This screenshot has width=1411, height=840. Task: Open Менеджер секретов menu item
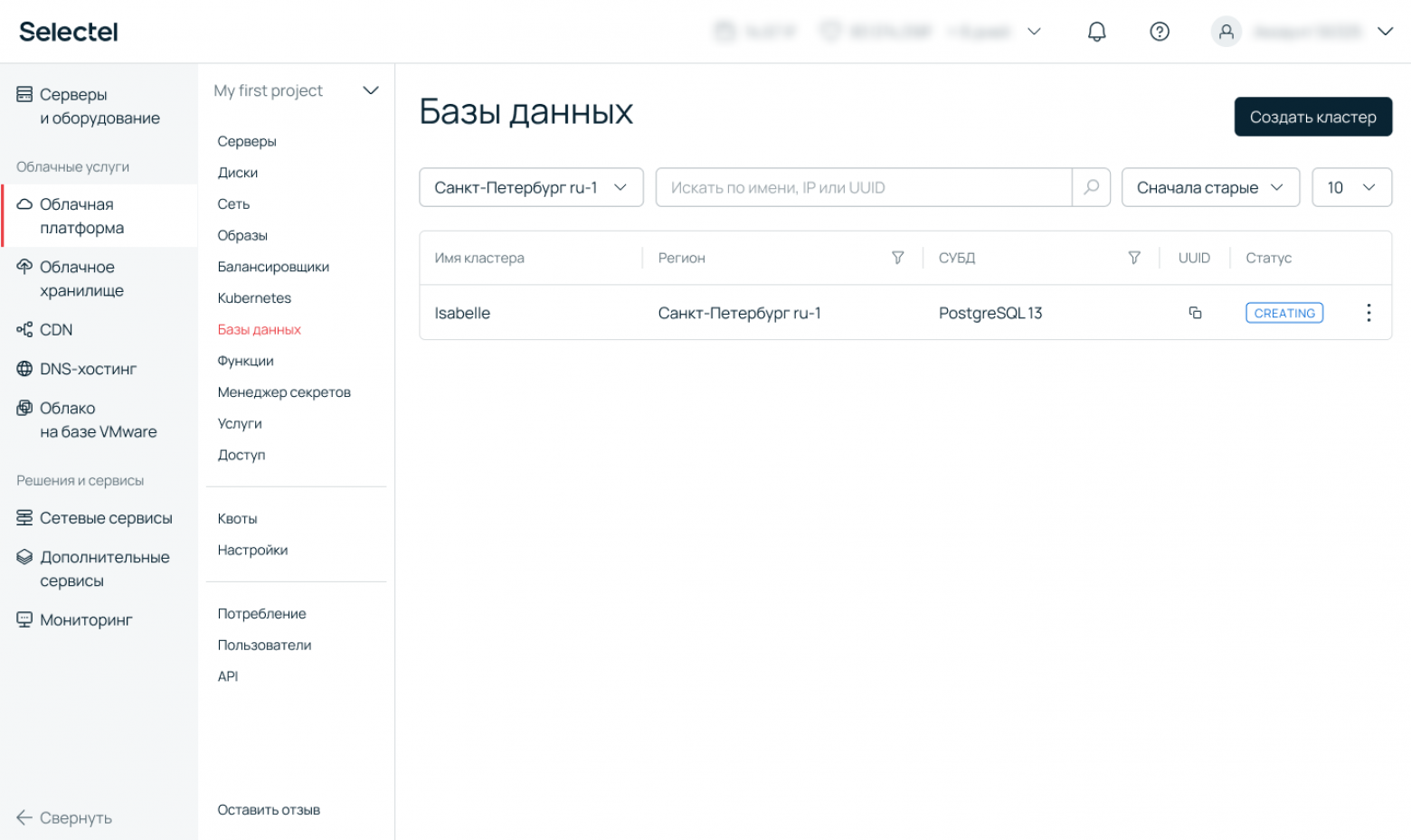tap(284, 392)
